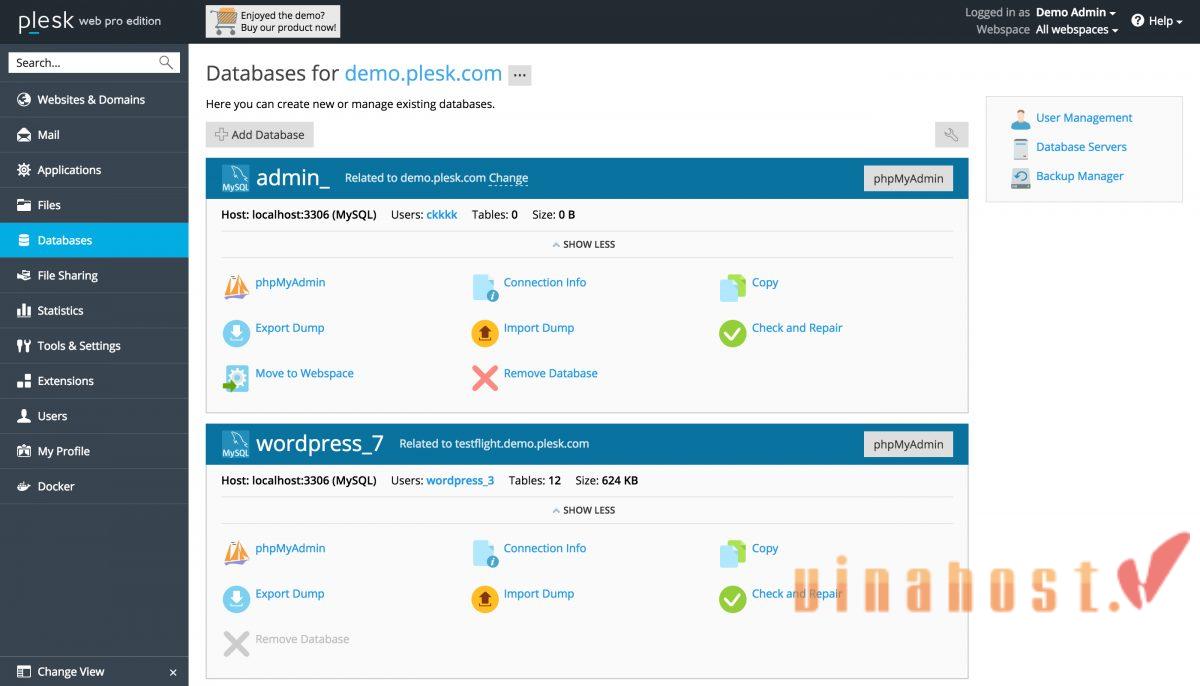
Task: Click the File Sharing icon in sidebar
Action: pos(23,275)
